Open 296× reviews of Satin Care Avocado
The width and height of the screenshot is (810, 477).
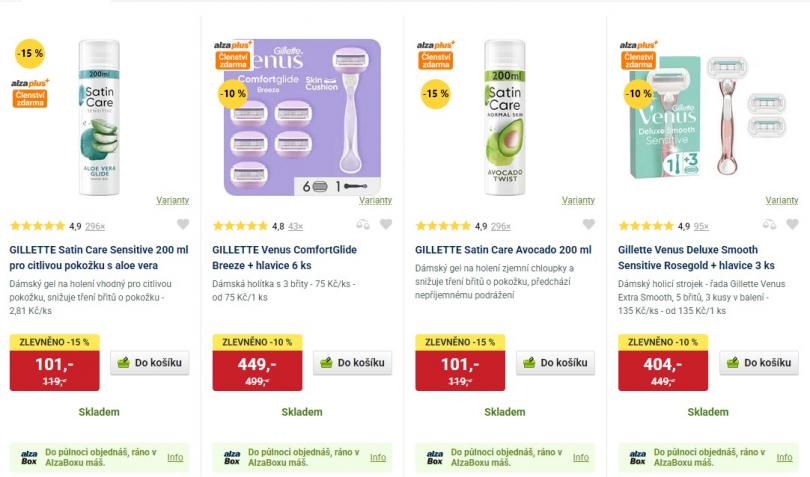pyautogui.click(x=501, y=226)
